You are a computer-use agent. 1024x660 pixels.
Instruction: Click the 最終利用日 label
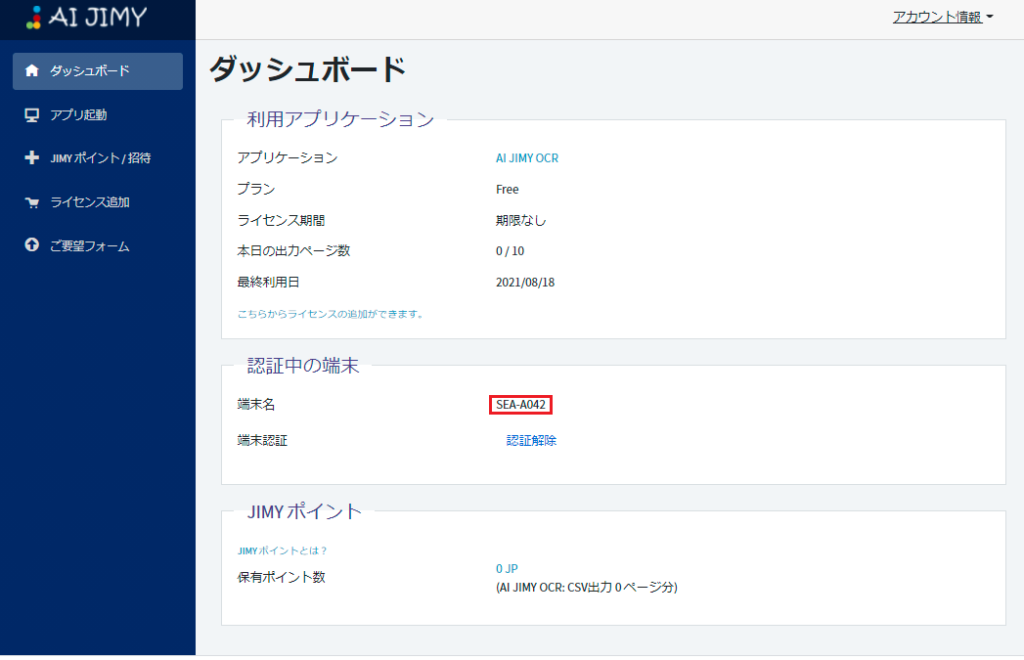point(268,283)
